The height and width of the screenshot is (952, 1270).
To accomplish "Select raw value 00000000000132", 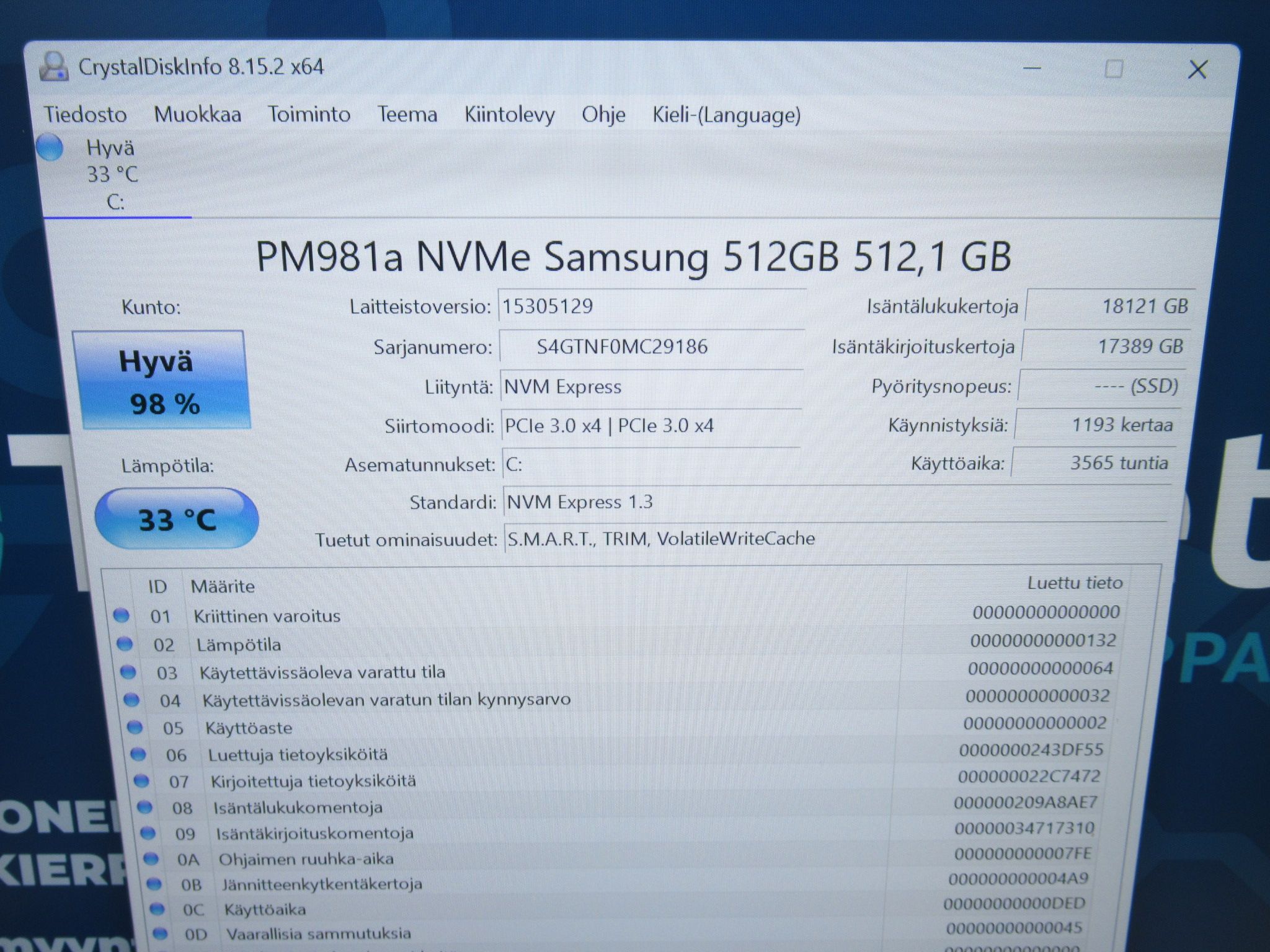I will tap(1043, 640).
